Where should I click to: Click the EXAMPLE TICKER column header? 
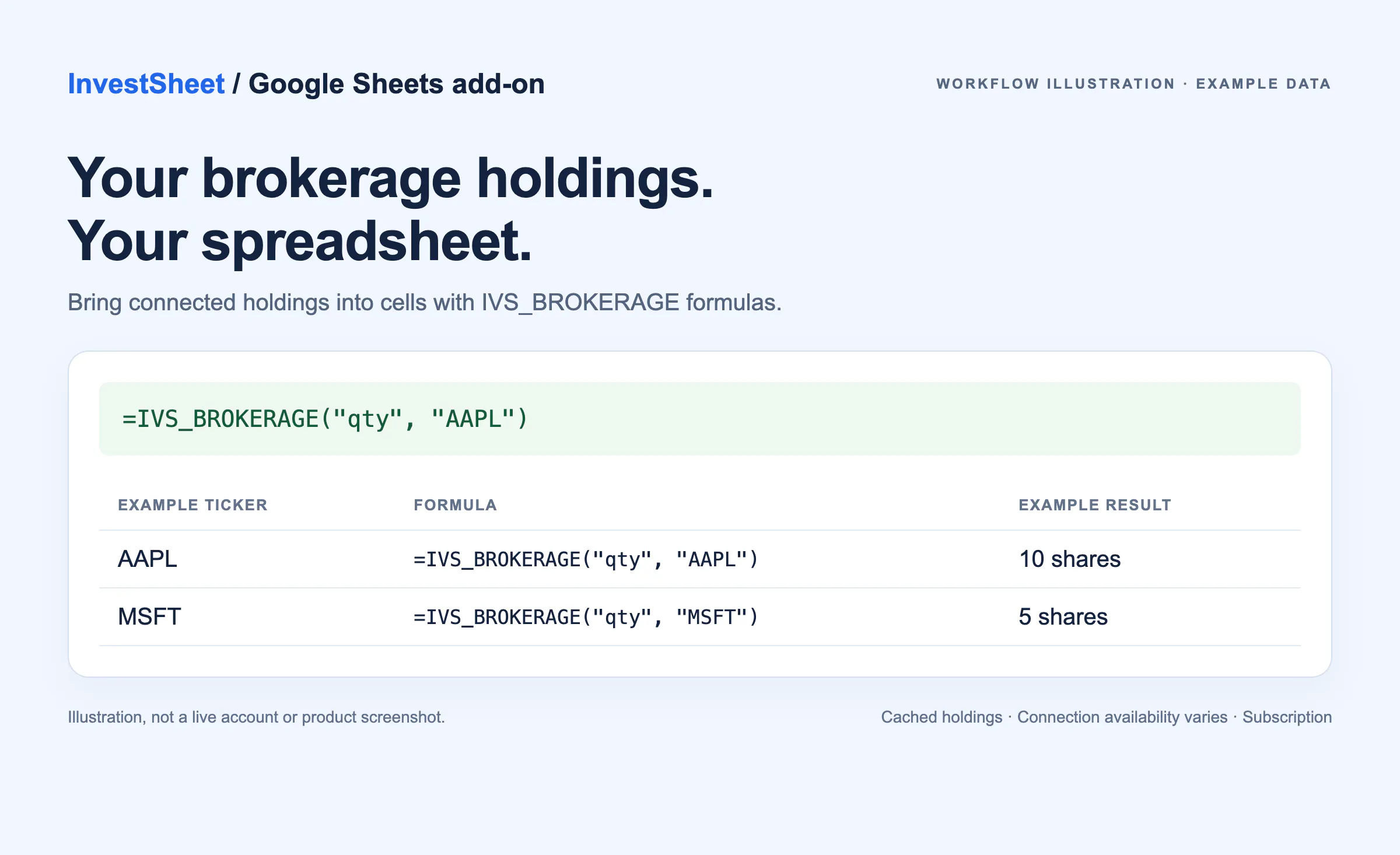192,505
